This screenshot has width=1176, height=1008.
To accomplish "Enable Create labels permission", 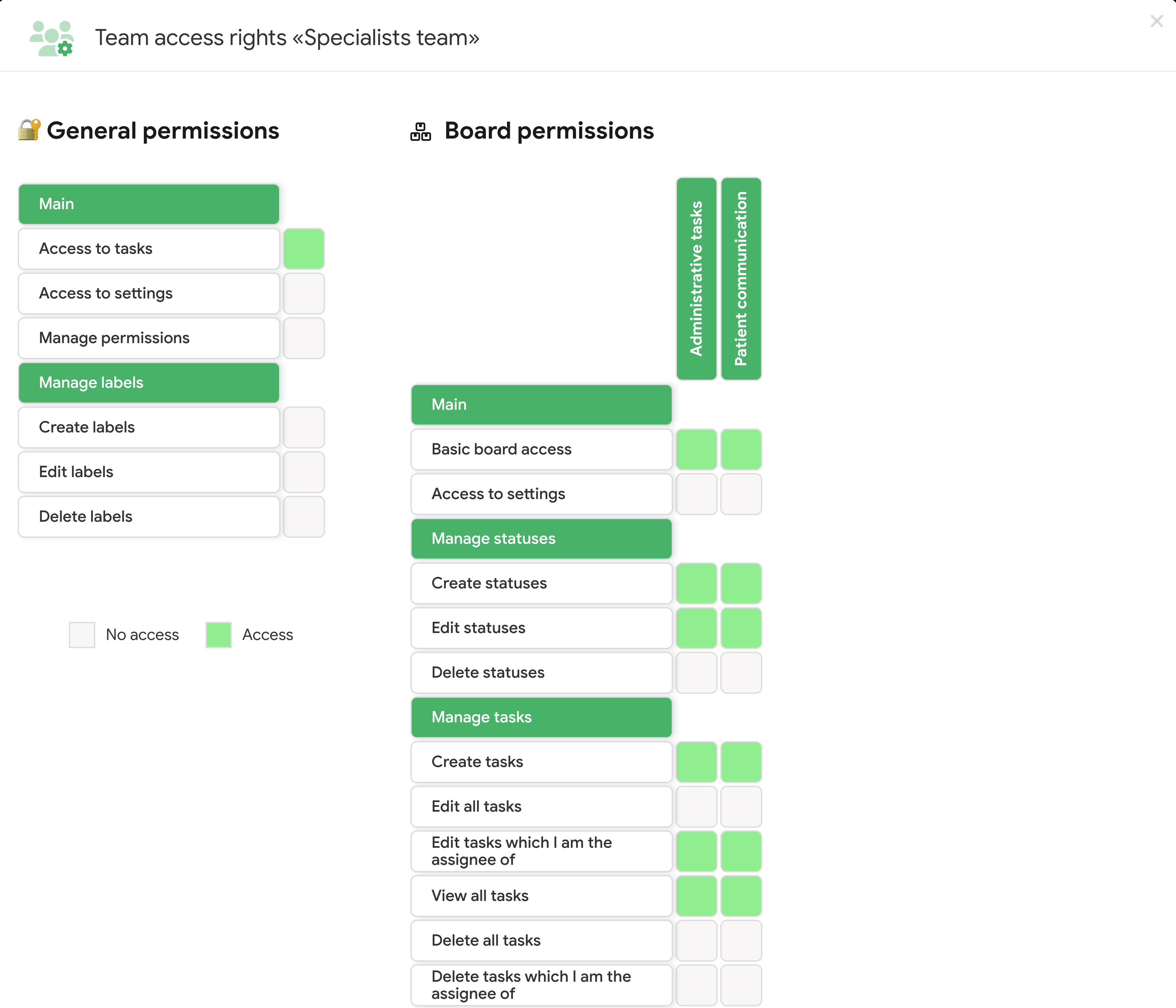I will point(304,427).
